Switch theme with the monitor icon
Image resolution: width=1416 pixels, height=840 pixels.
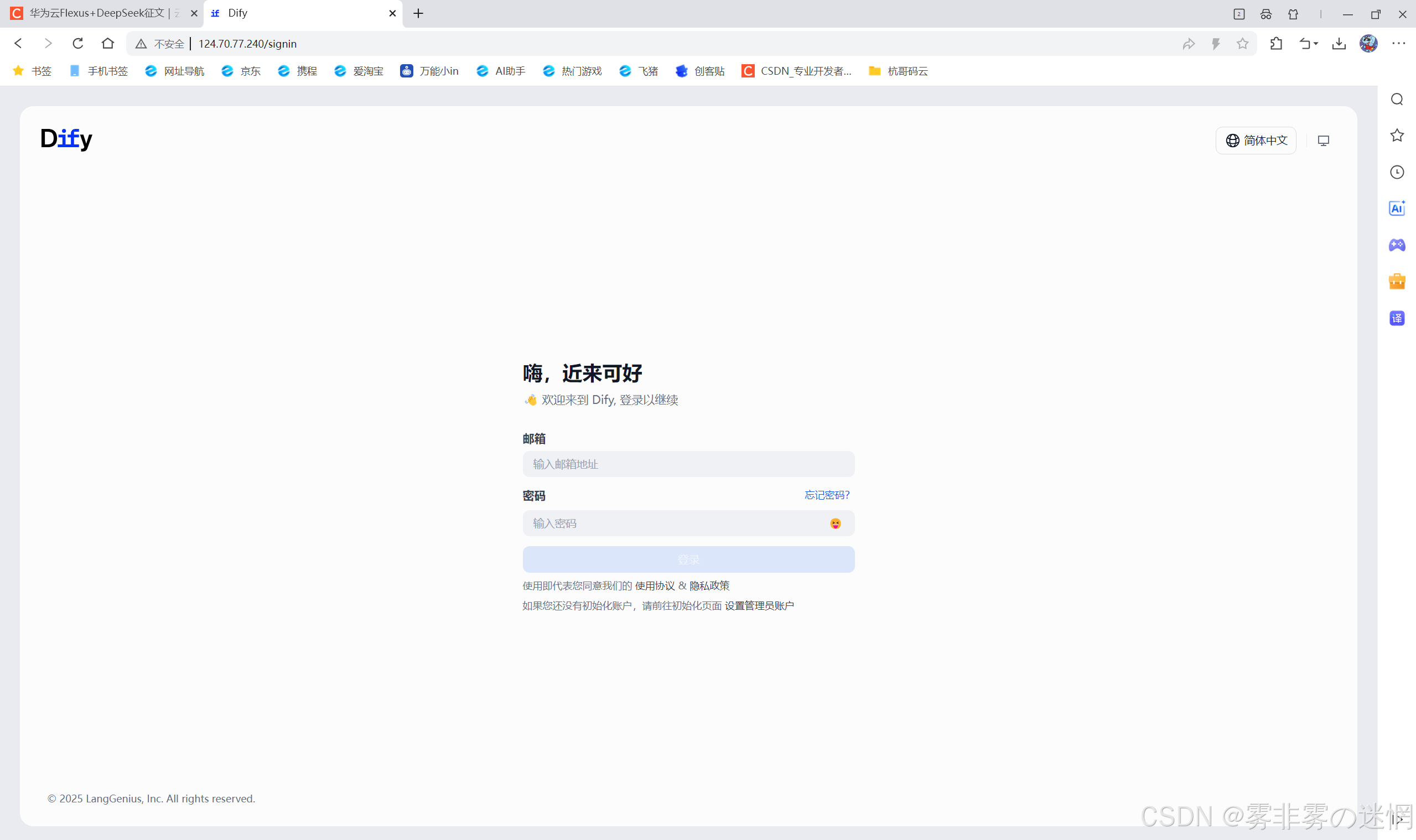[1323, 141]
